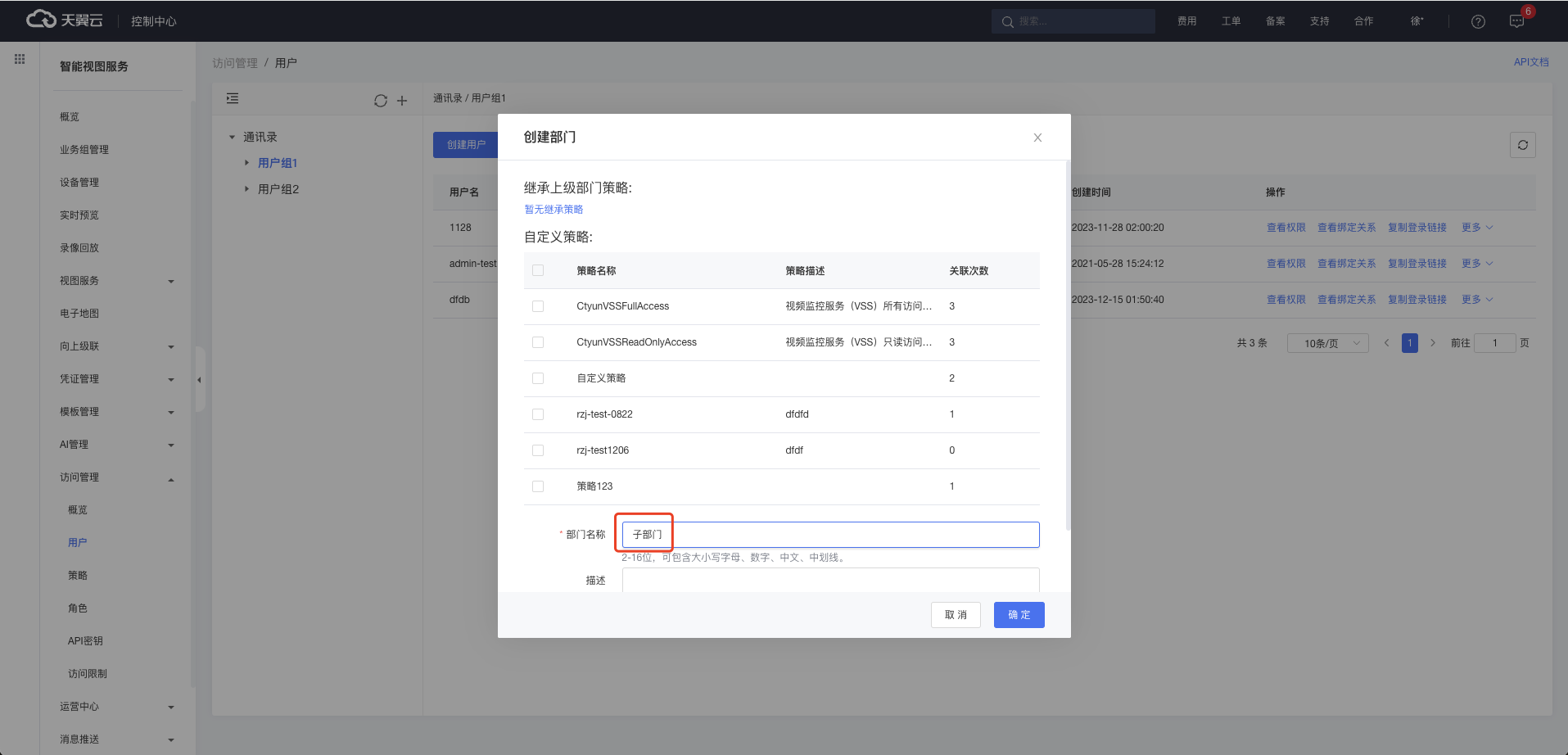This screenshot has height=755, width=1568.
Task: Click the refresh button above user table
Action: 1522,145
